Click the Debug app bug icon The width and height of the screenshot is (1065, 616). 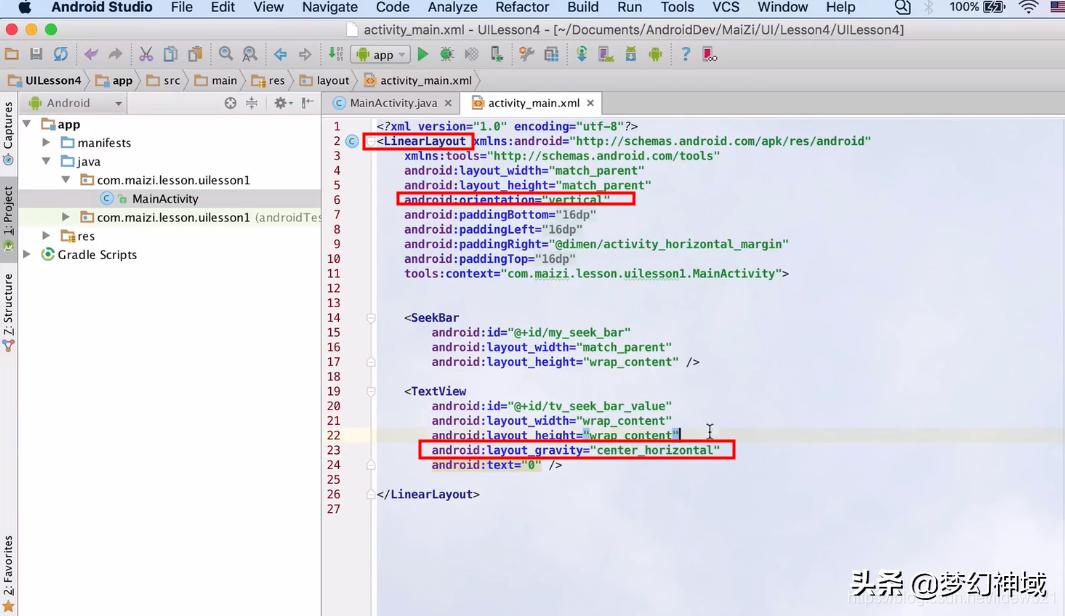click(447, 55)
